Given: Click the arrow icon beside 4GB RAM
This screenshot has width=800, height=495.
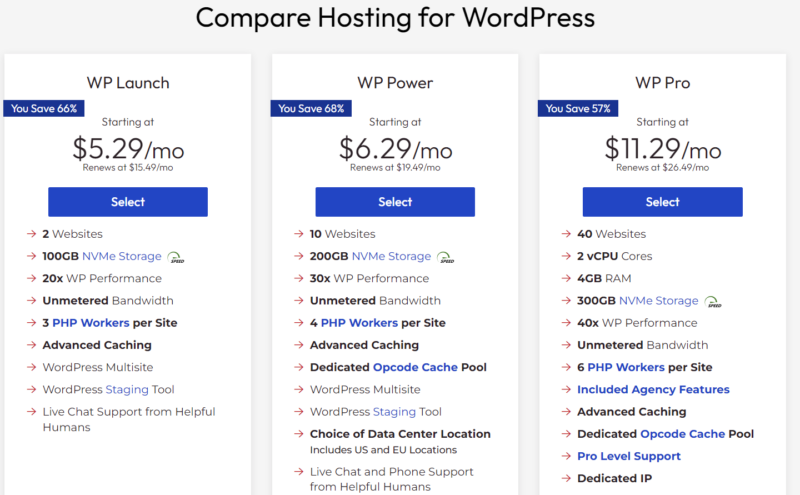Looking at the screenshot, I should pos(566,278).
